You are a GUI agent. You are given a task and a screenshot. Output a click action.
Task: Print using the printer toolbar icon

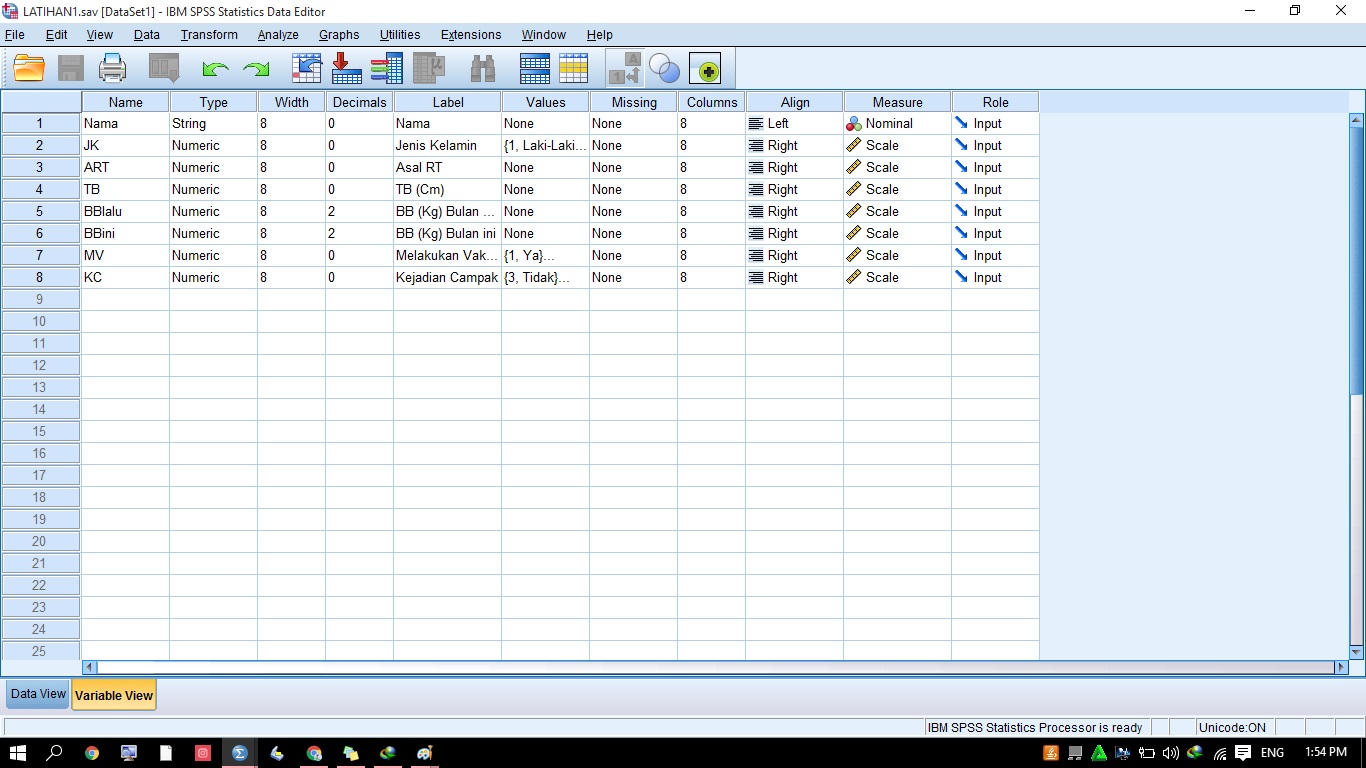pyautogui.click(x=113, y=68)
